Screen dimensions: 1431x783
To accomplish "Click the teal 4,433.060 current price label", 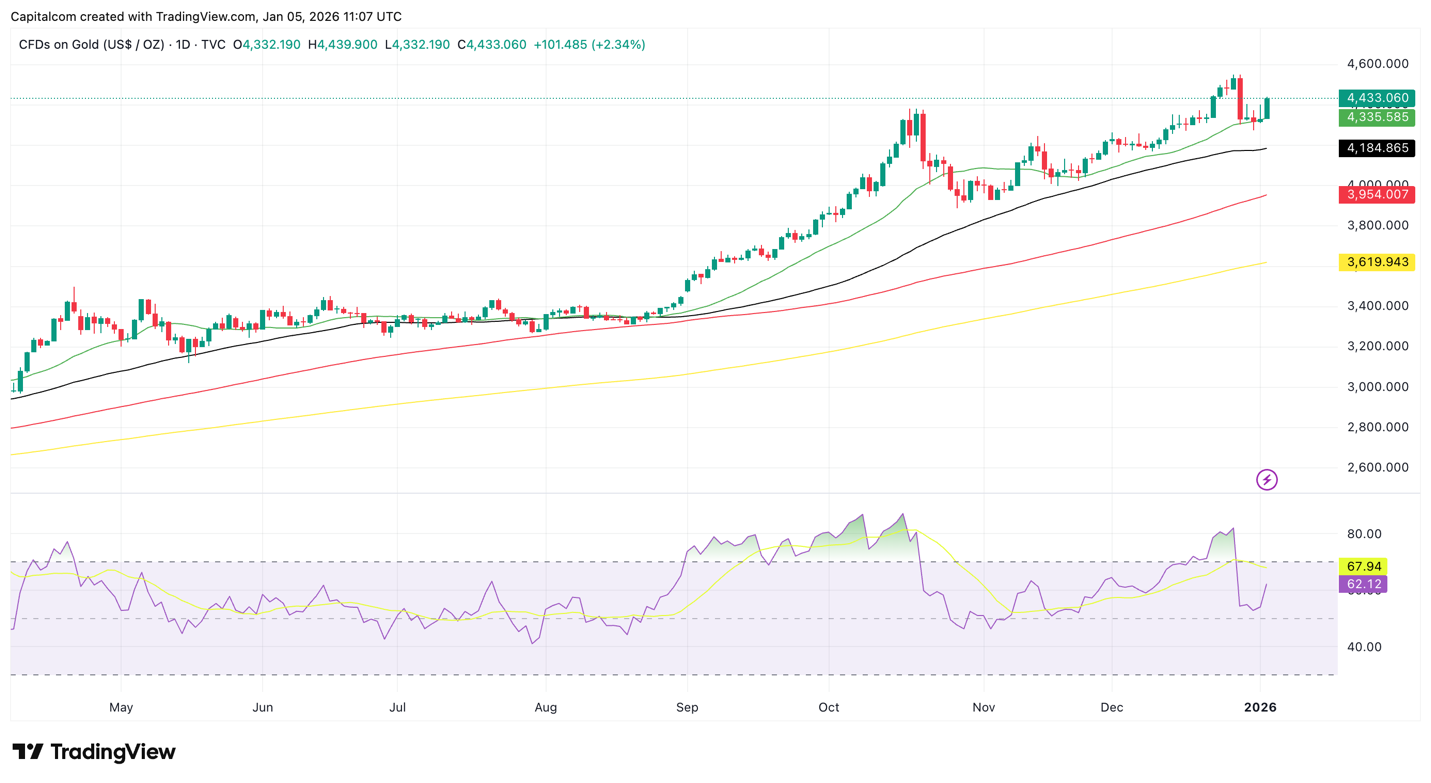I will (x=1376, y=98).
